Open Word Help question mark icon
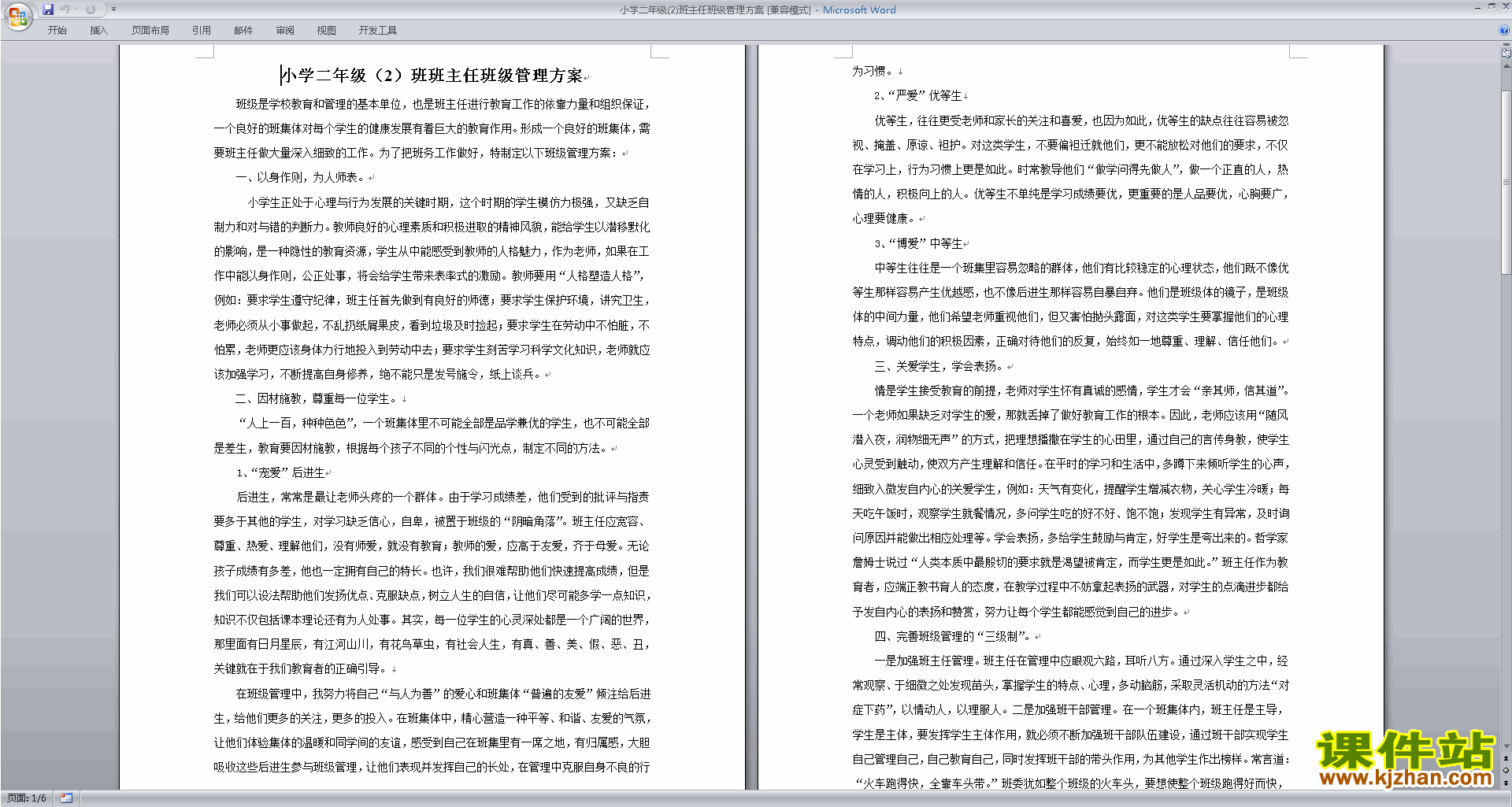The height and width of the screenshot is (807, 1512). click(1504, 30)
